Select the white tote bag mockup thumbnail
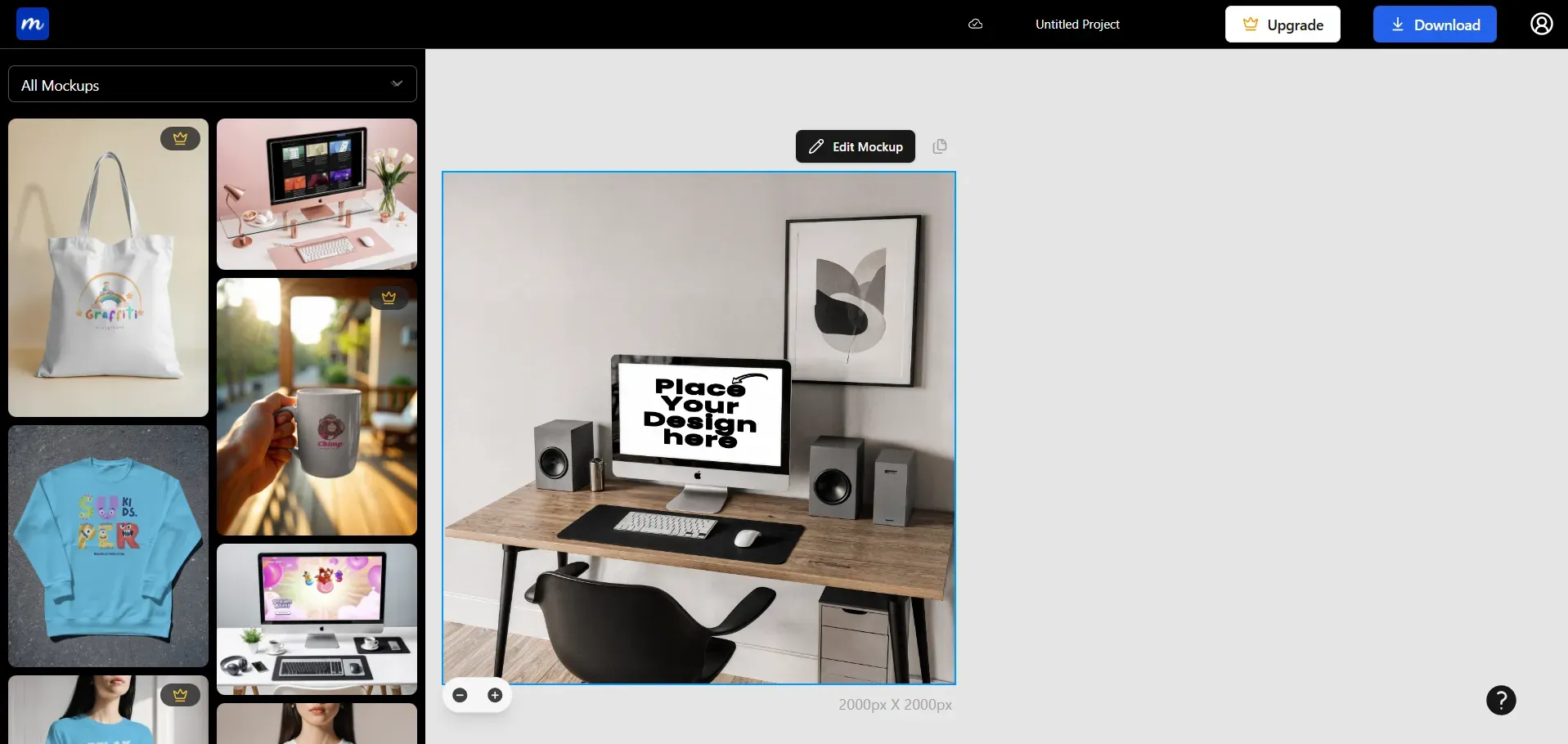 (x=108, y=267)
